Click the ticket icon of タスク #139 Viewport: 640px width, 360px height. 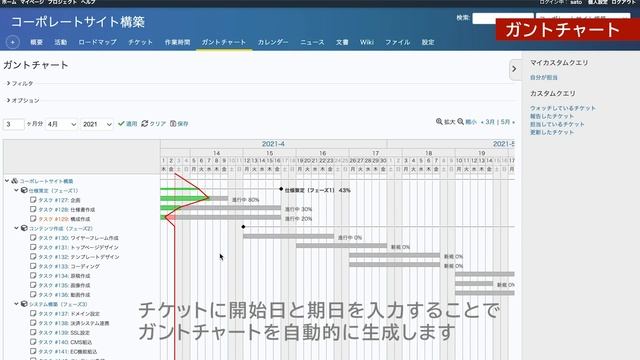pyautogui.click(x=33, y=332)
